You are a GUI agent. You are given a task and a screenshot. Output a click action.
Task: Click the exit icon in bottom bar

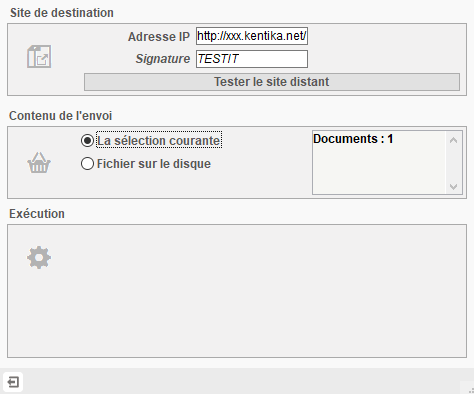pos(13,382)
